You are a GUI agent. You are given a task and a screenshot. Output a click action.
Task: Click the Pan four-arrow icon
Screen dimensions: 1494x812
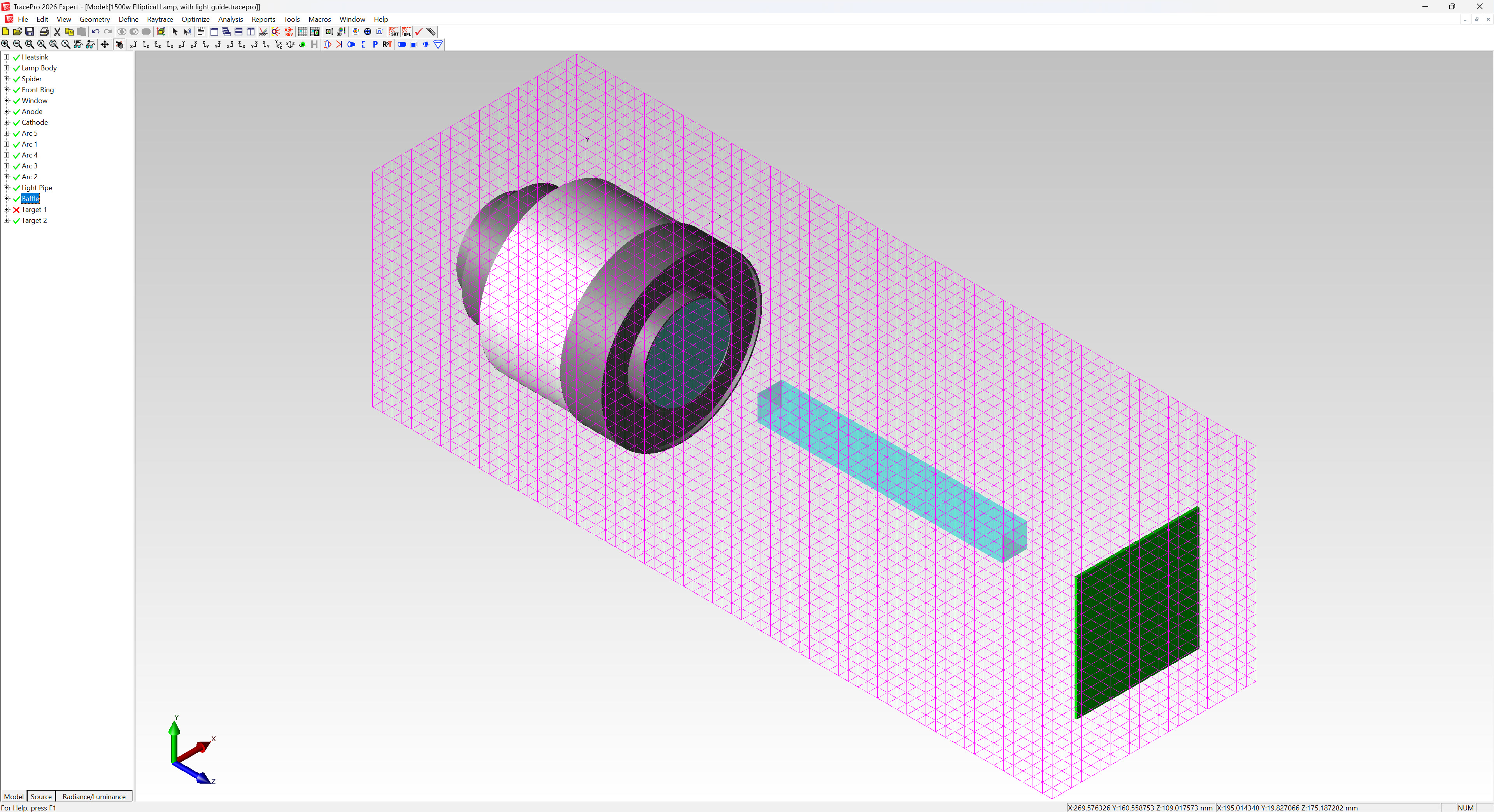[105, 44]
